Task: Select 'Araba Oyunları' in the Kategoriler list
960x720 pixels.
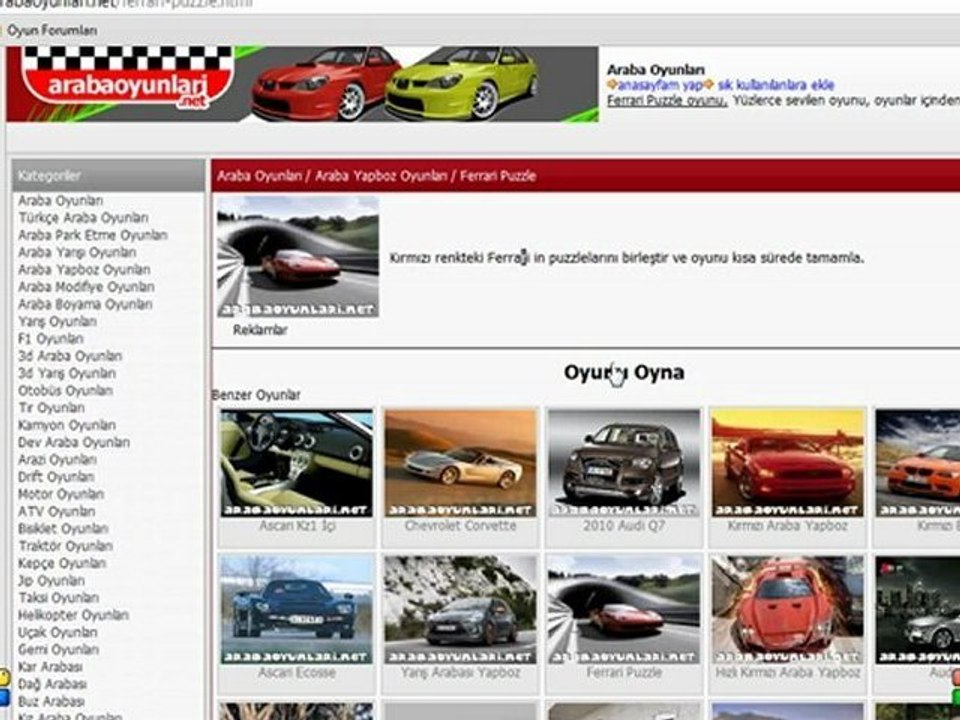Action: (x=61, y=201)
